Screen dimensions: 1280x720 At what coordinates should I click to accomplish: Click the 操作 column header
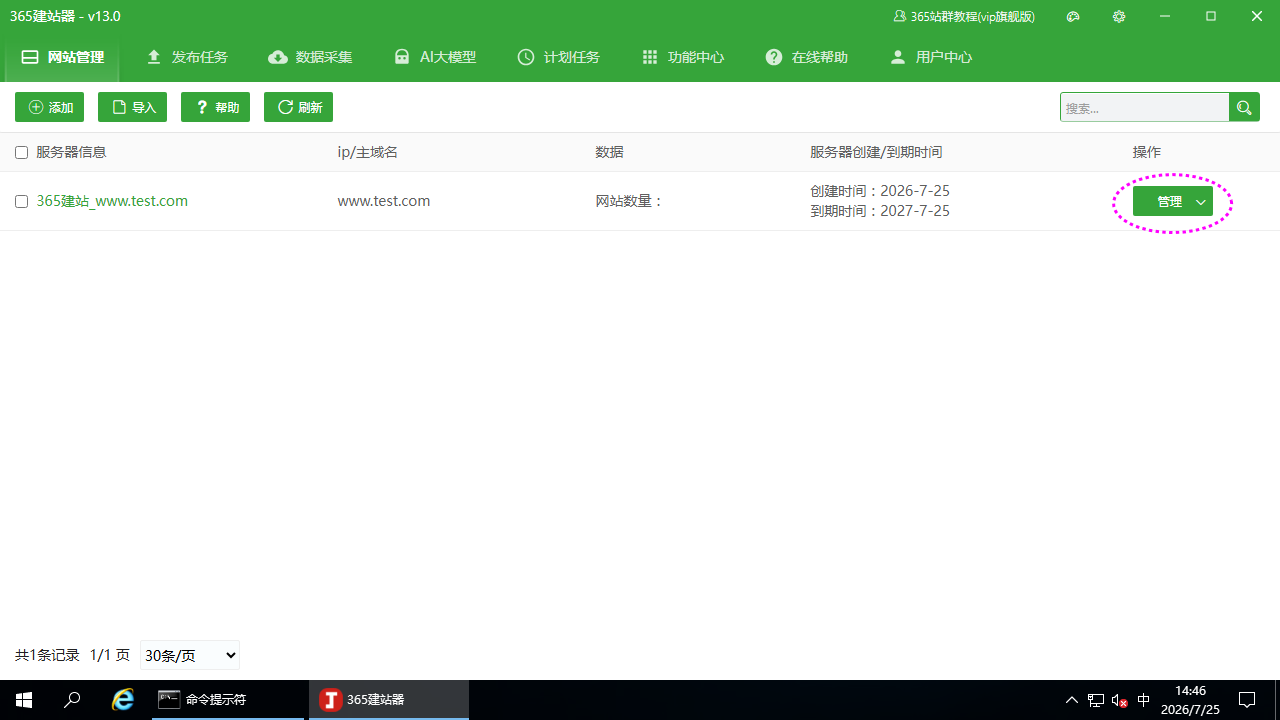click(x=1147, y=152)
